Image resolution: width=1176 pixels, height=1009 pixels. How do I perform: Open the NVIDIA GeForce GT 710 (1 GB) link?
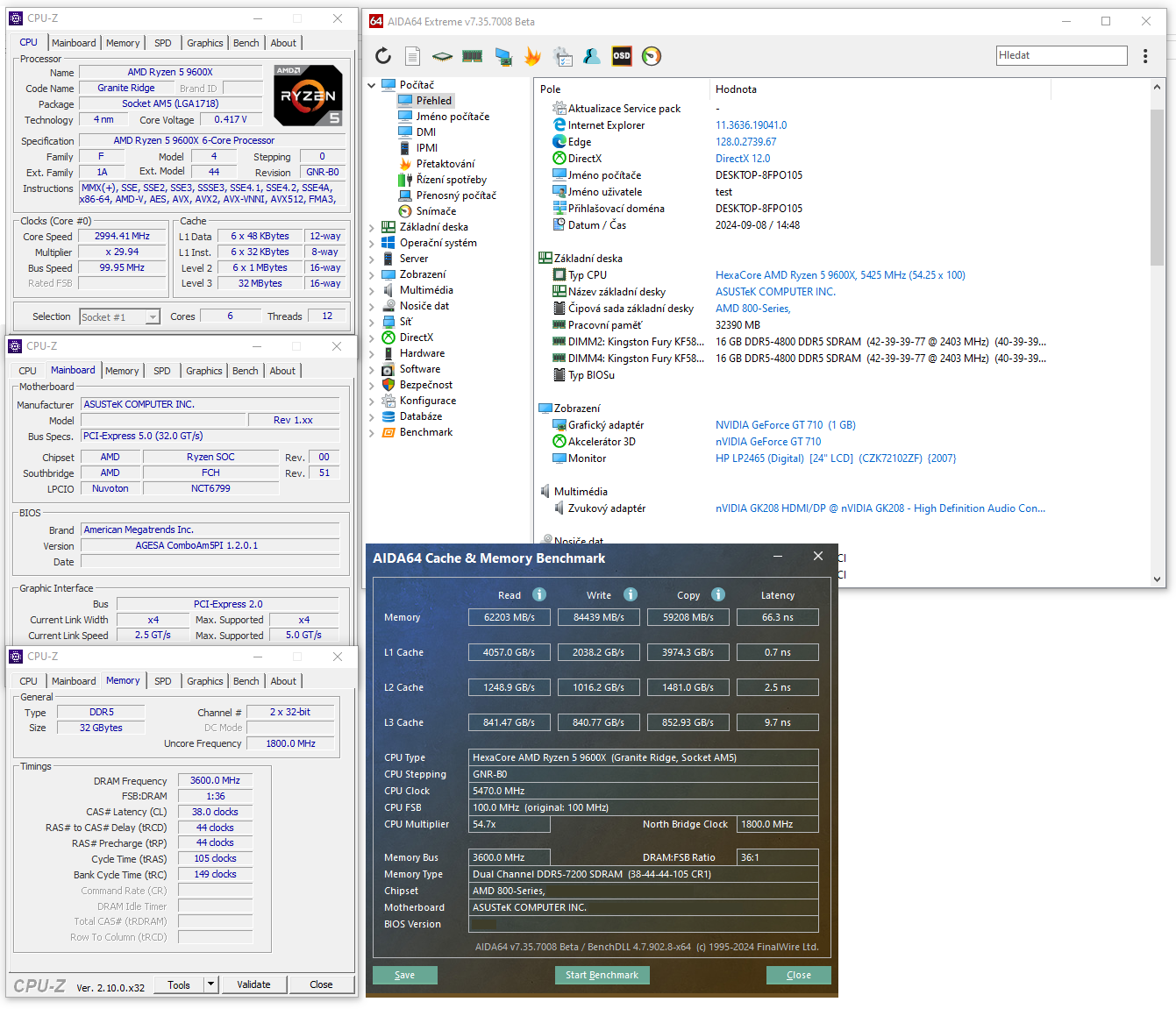(x=786, y=425)
